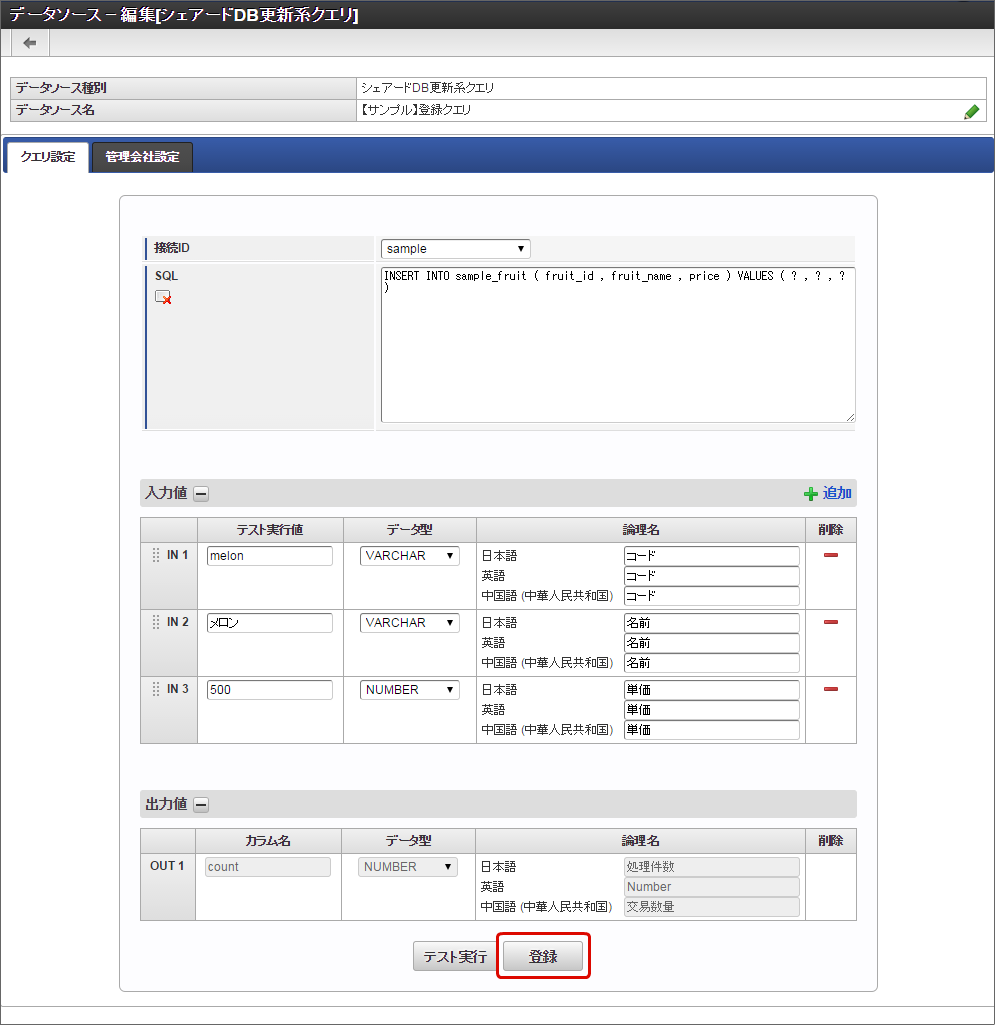Click OUT 1 中国語 field 交易数量
Image resolution: width=995 pixels, height=1025 pixels.
(712, 907)
